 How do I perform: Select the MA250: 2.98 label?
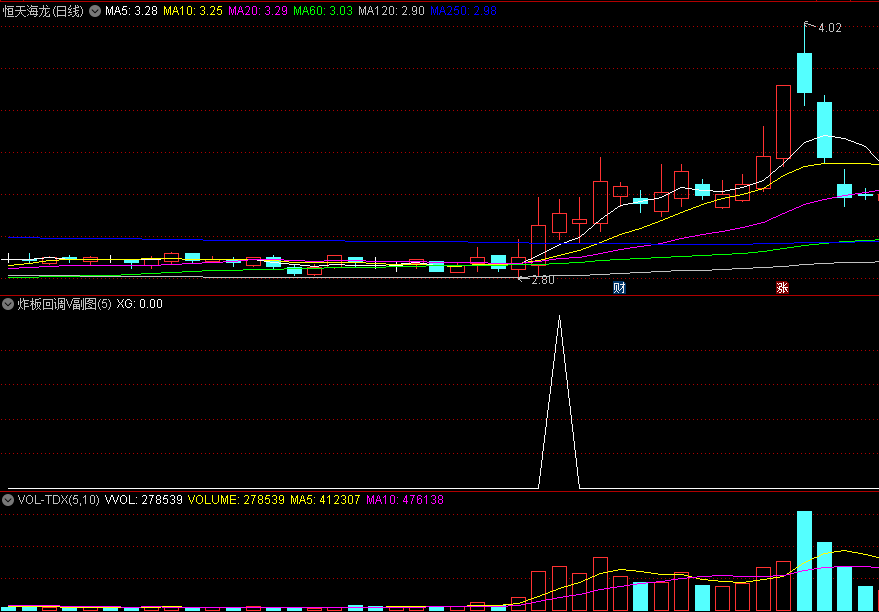tap(463, 11)
